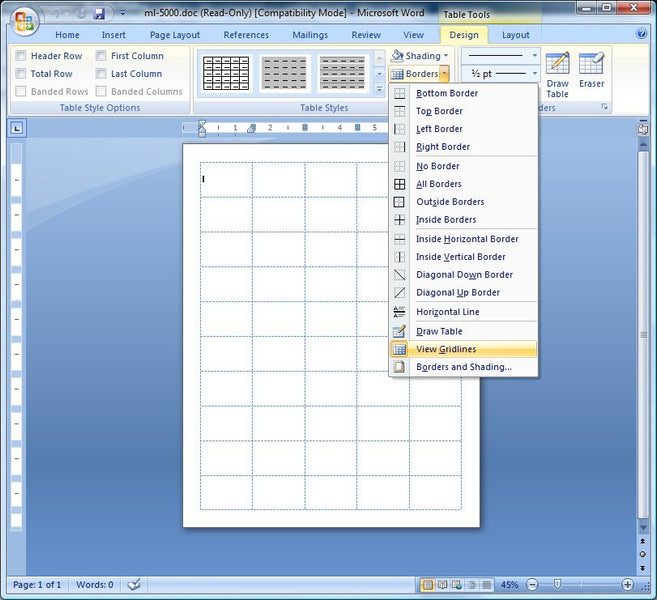Switch to the Page Layout tab
The width and height of the screenshot is (657, 600).
click(174, 35)
